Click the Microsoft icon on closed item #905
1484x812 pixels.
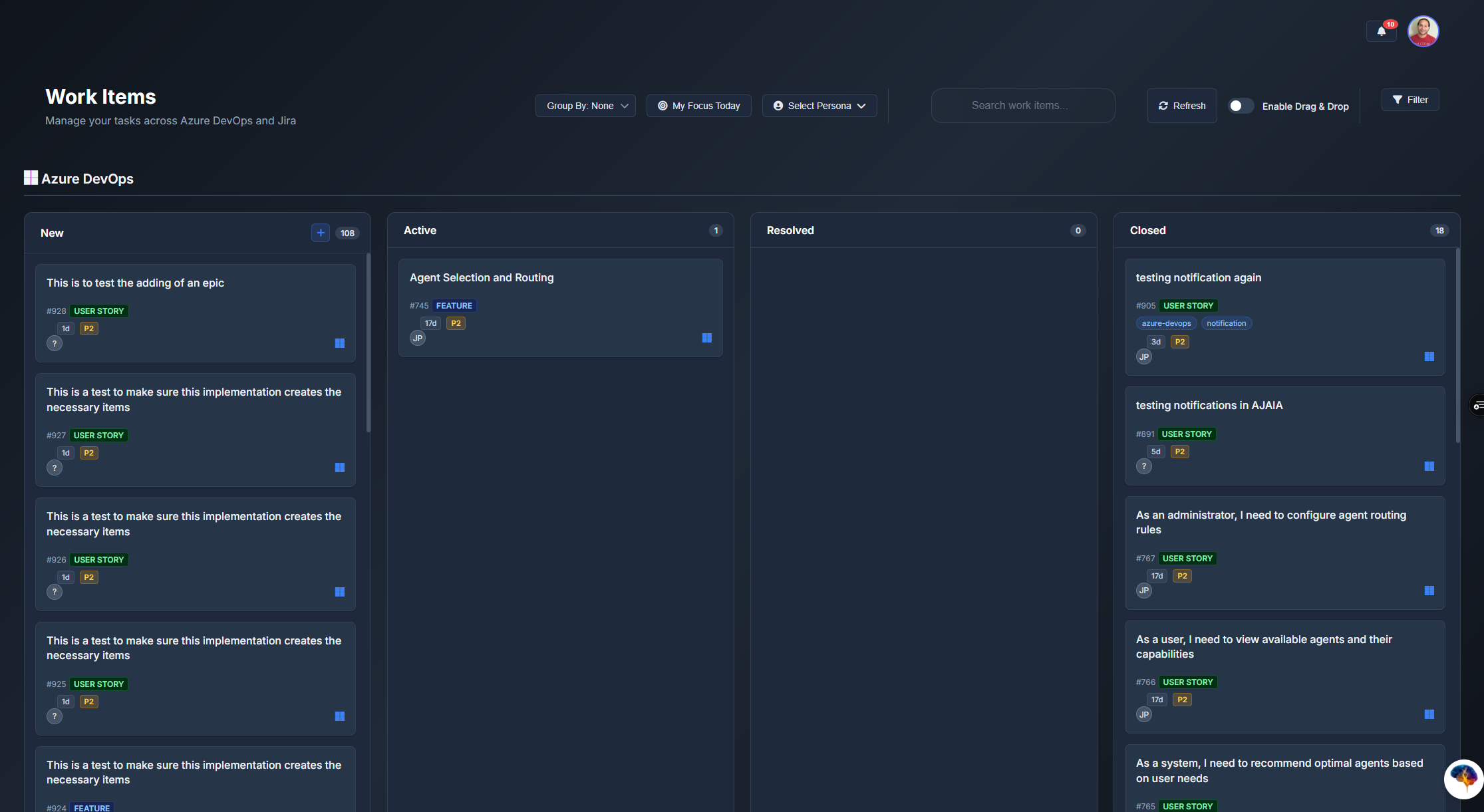coord(1429,356)
